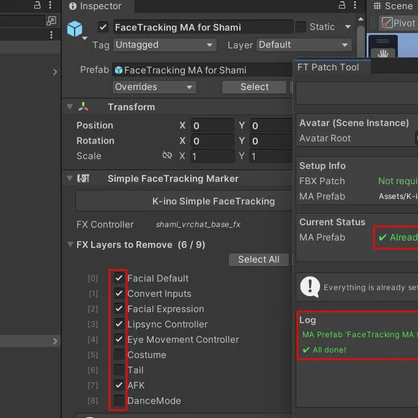Click the Position X input field
Viewport: 418px width, 418px height.
(212, 126)
